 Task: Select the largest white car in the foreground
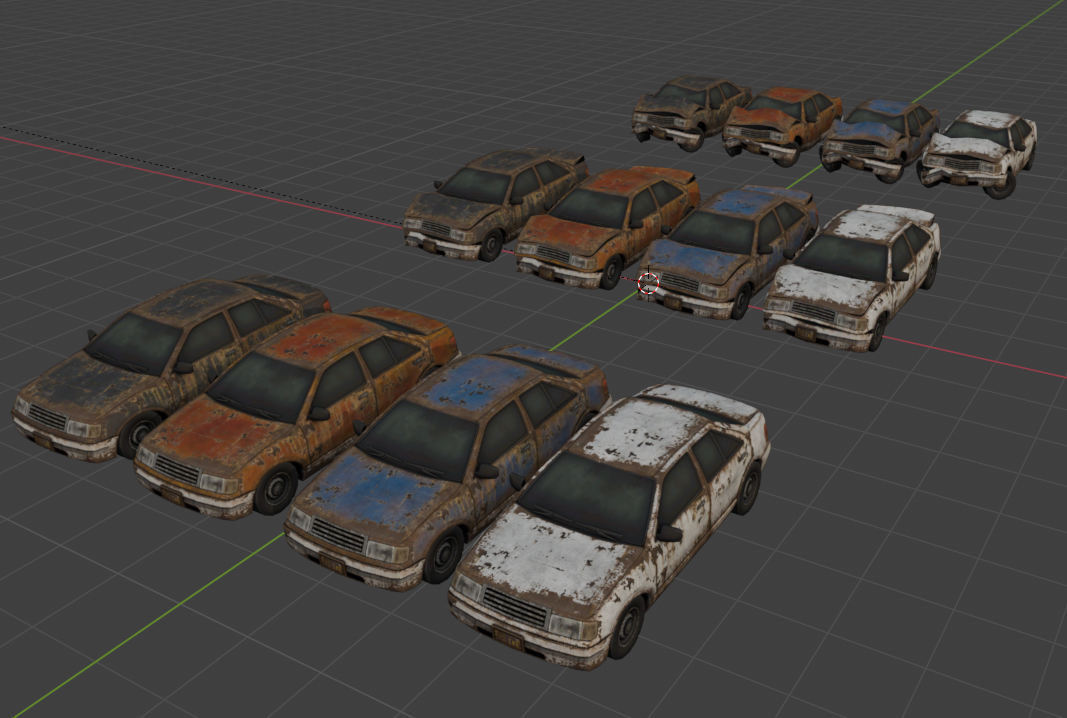point(612,527)
